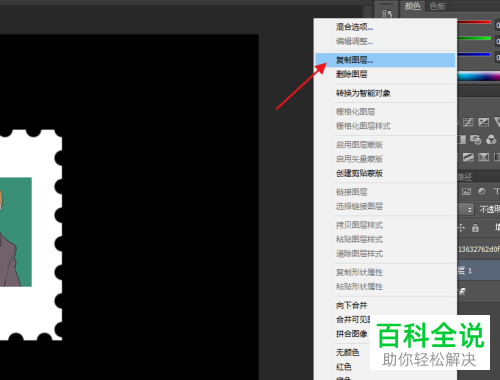500x380 pixels.
Task: Click the blue channel slider
Action: click(474, 54)
